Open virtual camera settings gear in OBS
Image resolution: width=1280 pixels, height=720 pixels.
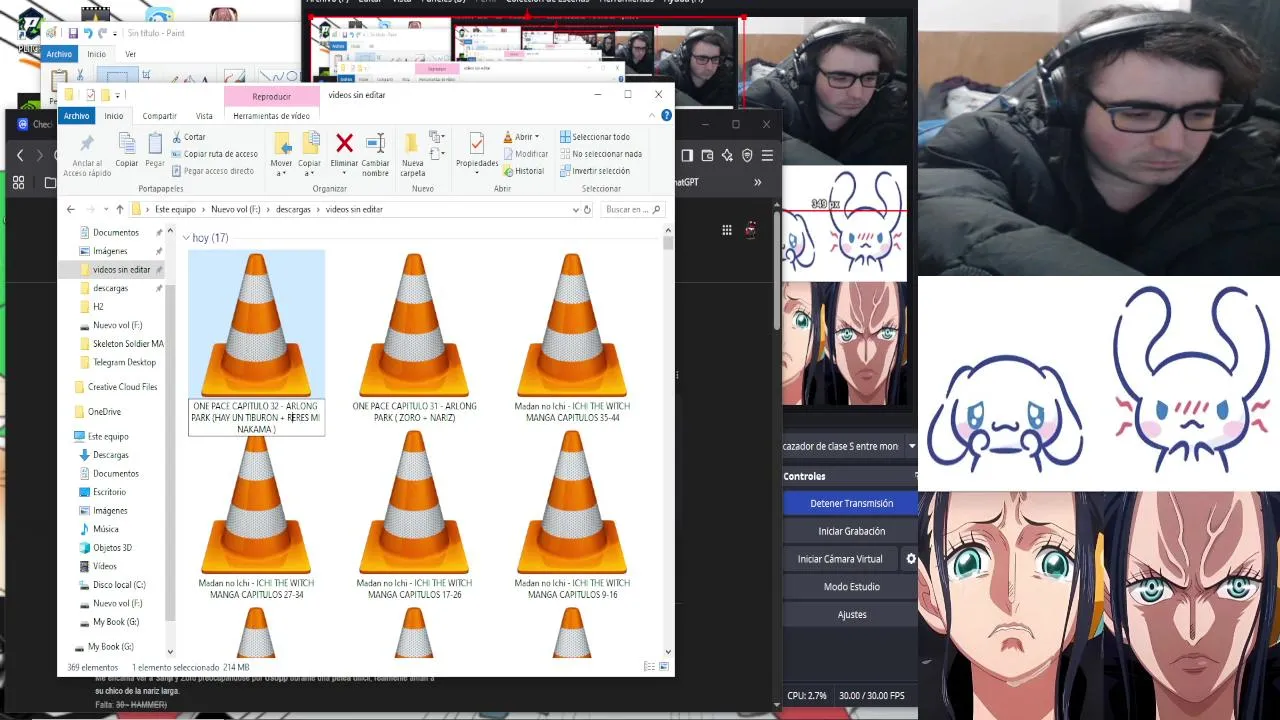[x=910, y=559]
